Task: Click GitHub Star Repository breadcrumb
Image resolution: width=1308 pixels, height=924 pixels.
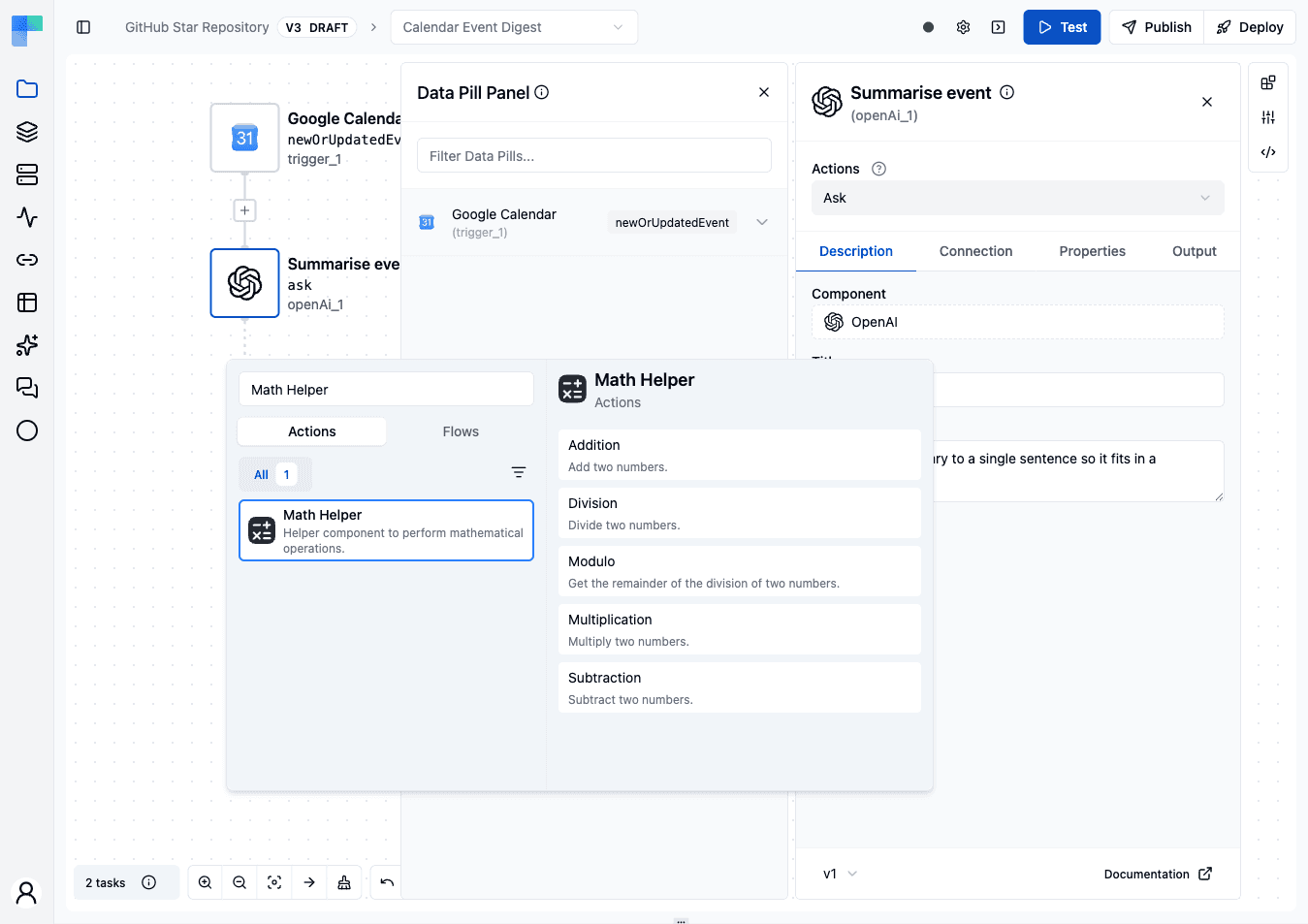Action: [197, 27]
